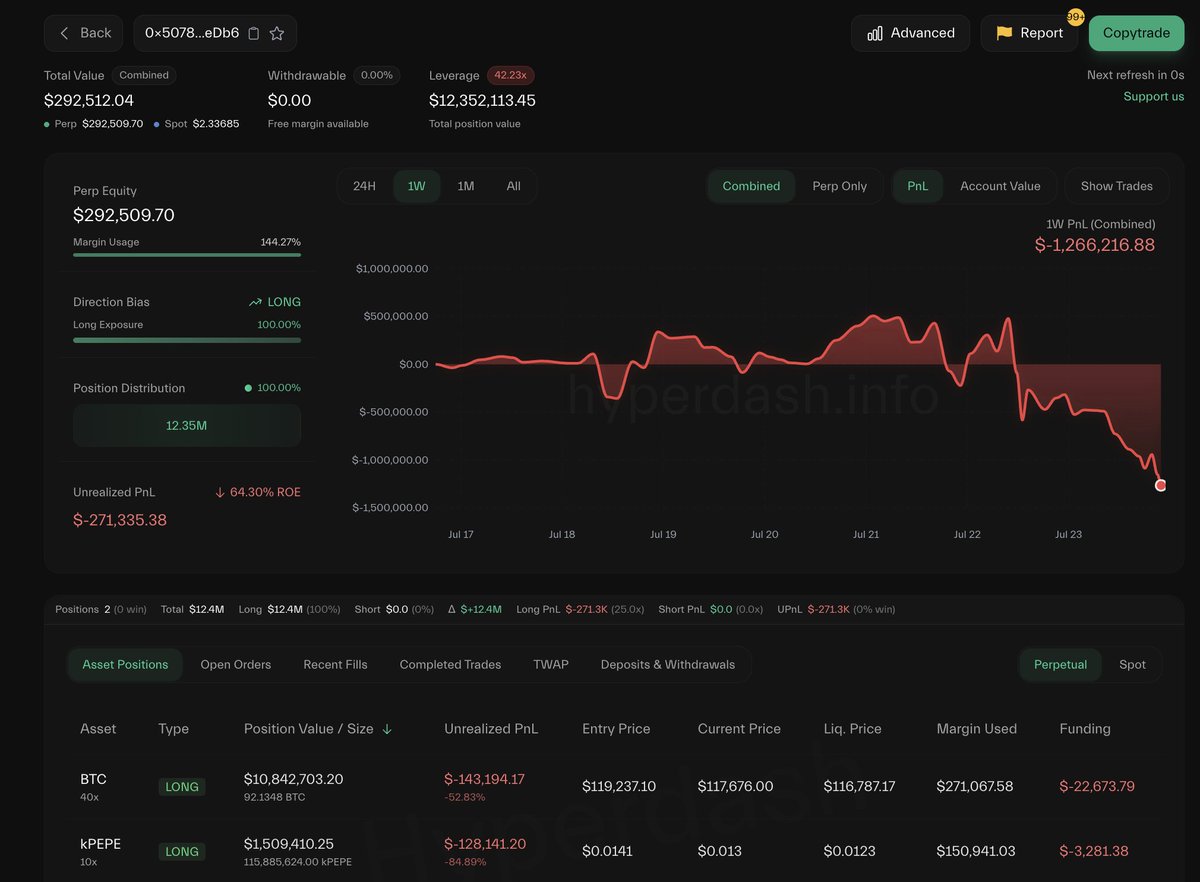Click the Long Exposure bar
The image size is (1200, 882).
pos(187,340)
